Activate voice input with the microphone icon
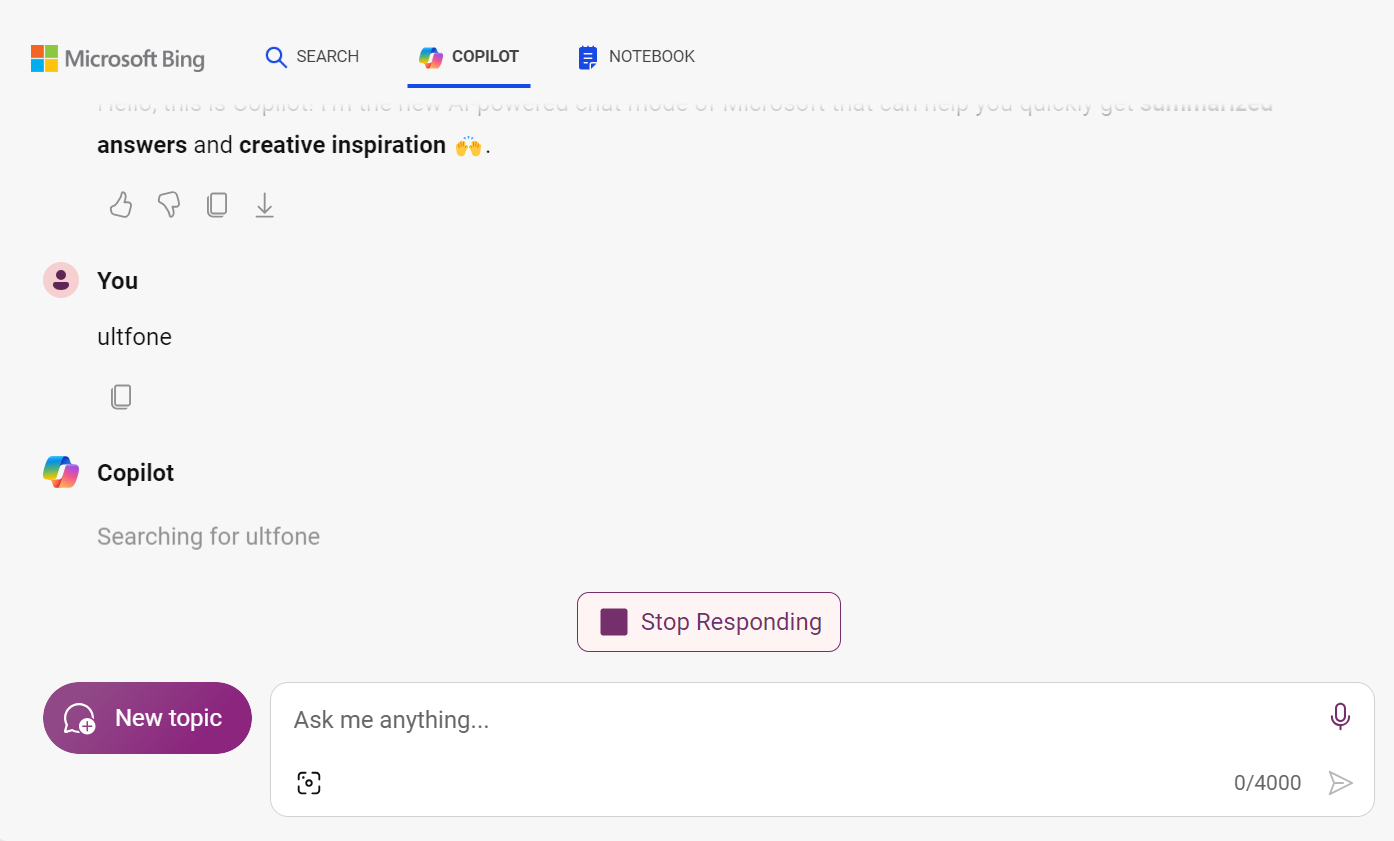Image resolution: width=1394 pixels, height=841 pixels. 1340,716
